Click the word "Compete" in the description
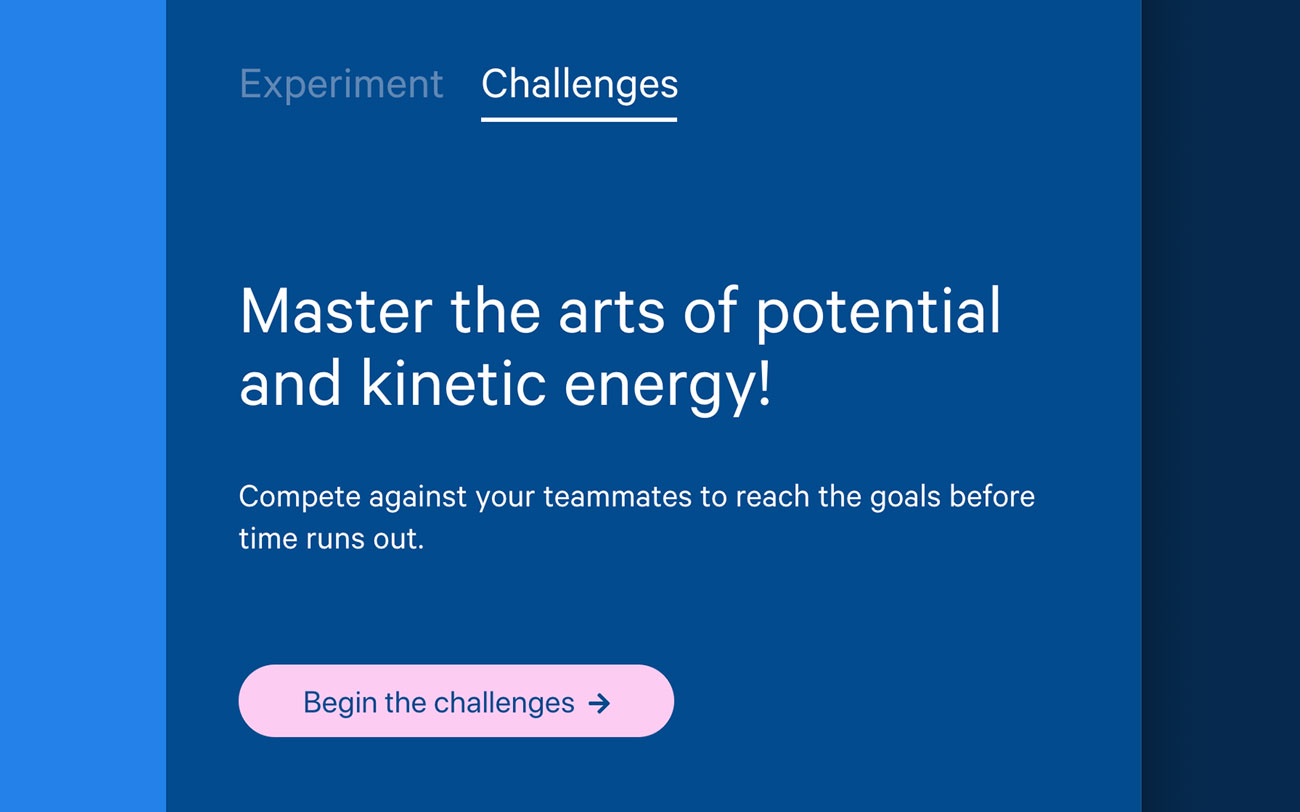 (299, 498)
